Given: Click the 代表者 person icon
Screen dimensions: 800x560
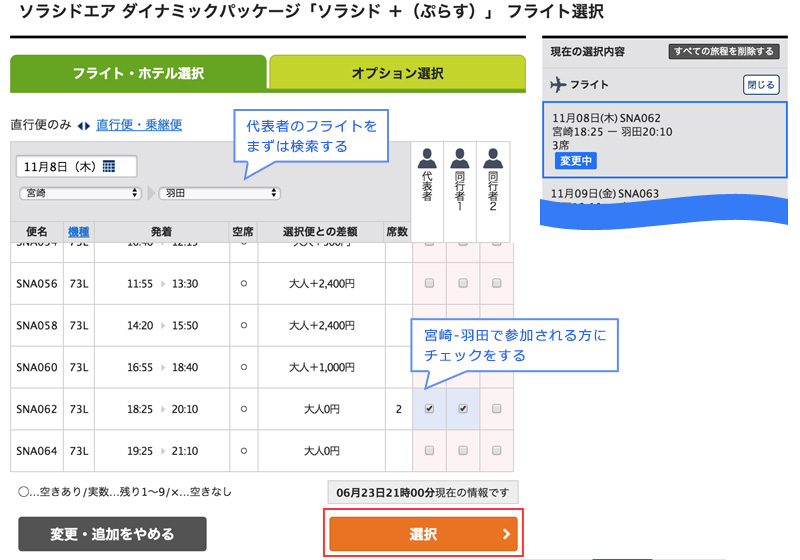Looking at the screenshot, I should pyautogui.click(x=427, y=158).
